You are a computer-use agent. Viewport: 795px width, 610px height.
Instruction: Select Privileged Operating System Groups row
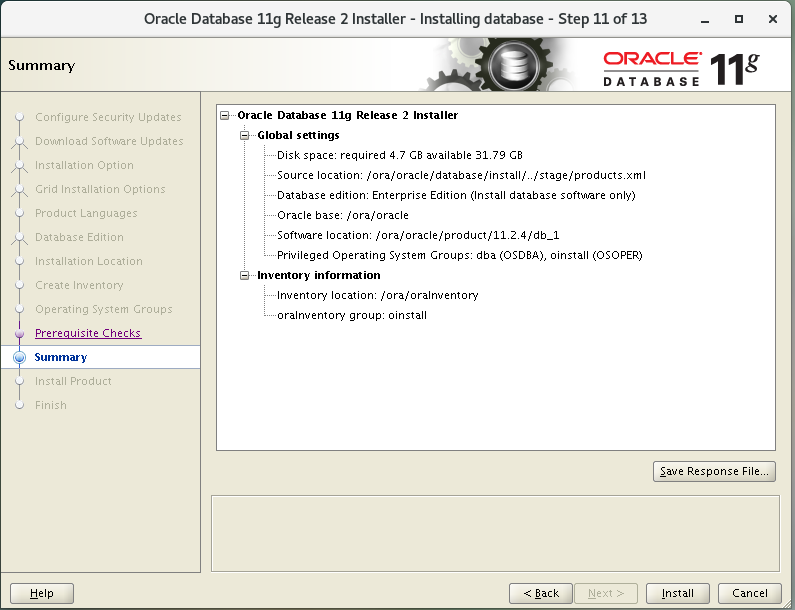[x=459, y=256]
